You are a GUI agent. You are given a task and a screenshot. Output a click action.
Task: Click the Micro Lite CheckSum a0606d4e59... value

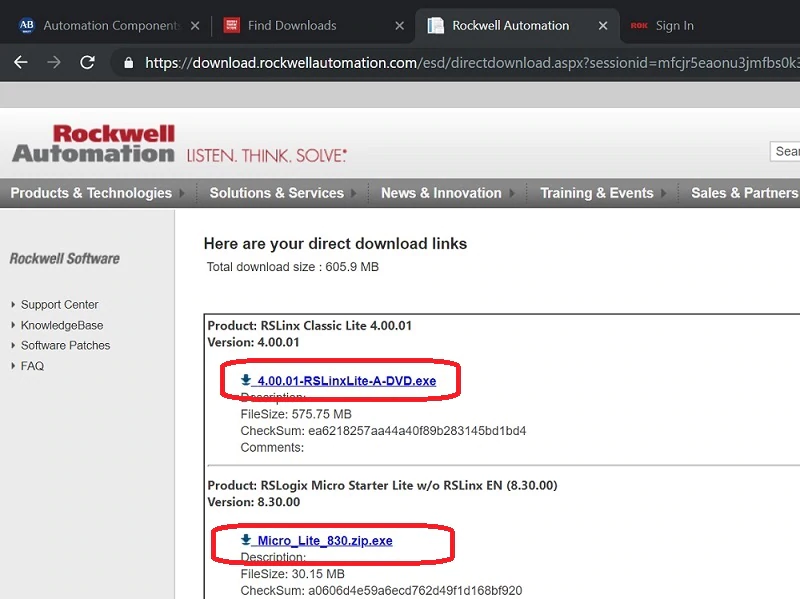coord(415,590)
